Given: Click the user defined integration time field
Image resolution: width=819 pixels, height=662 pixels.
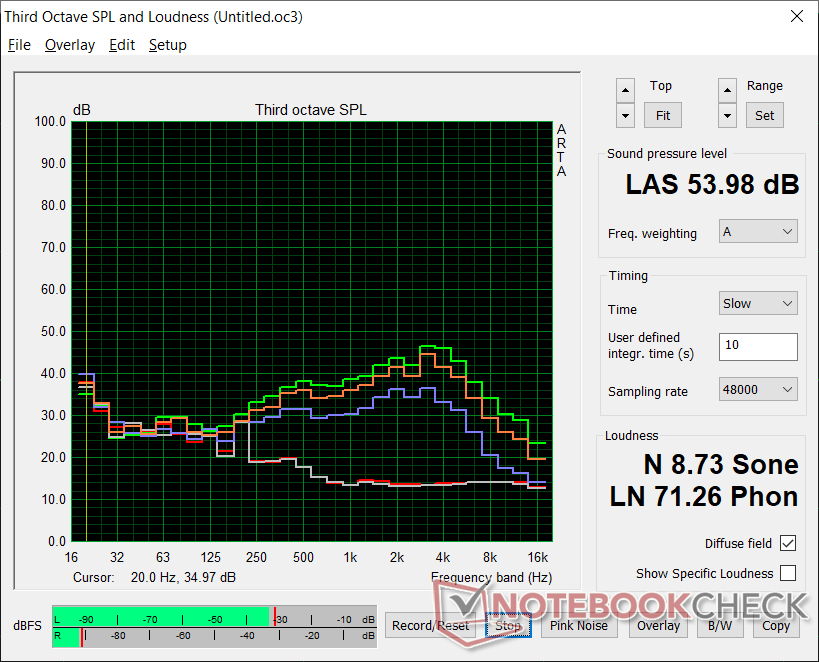Looking at the screenshot, I should (758, 346).
